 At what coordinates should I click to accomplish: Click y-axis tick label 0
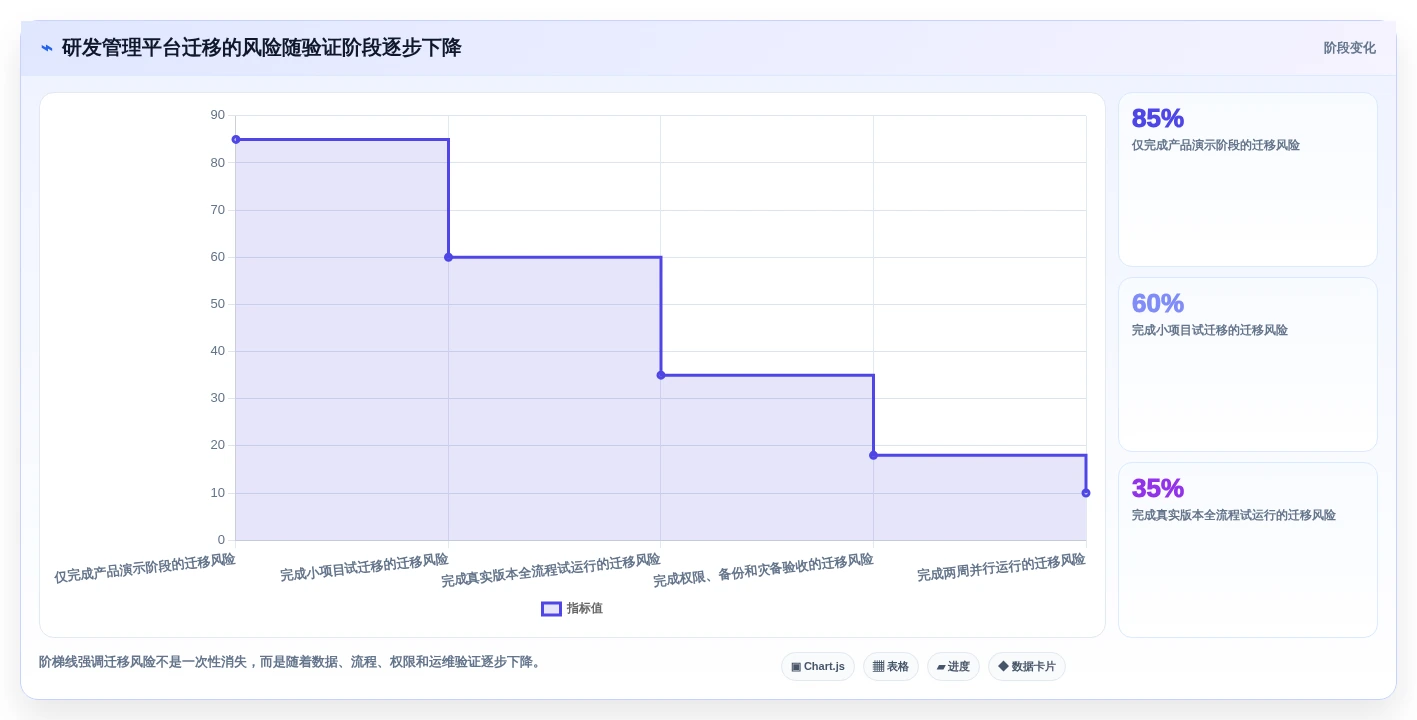click(221, 540)
